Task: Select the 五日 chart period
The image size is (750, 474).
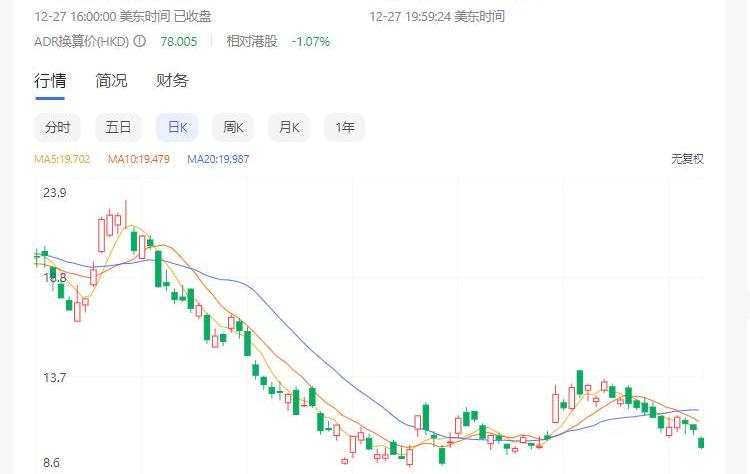Action: [x=118, y=127]
